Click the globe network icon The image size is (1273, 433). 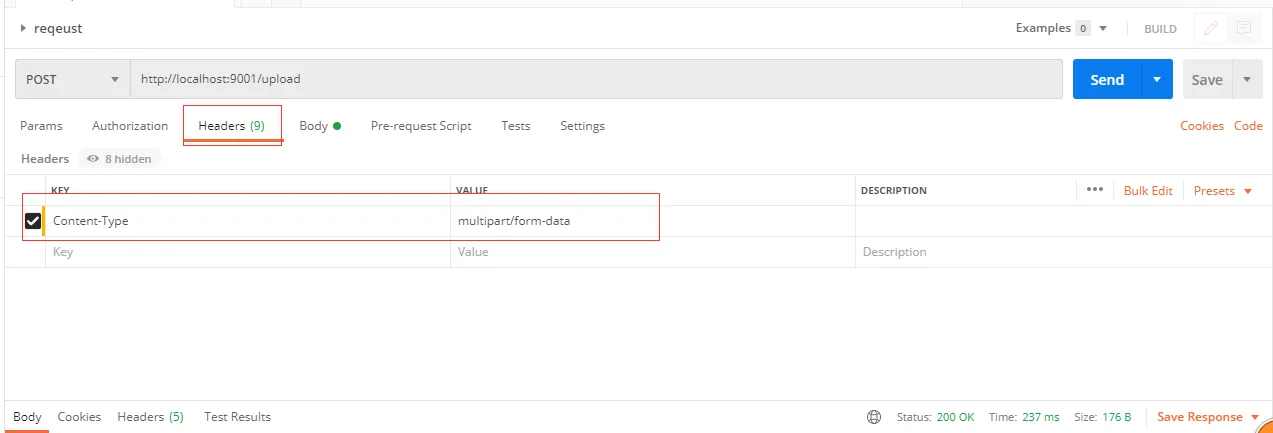coord(874,417)
